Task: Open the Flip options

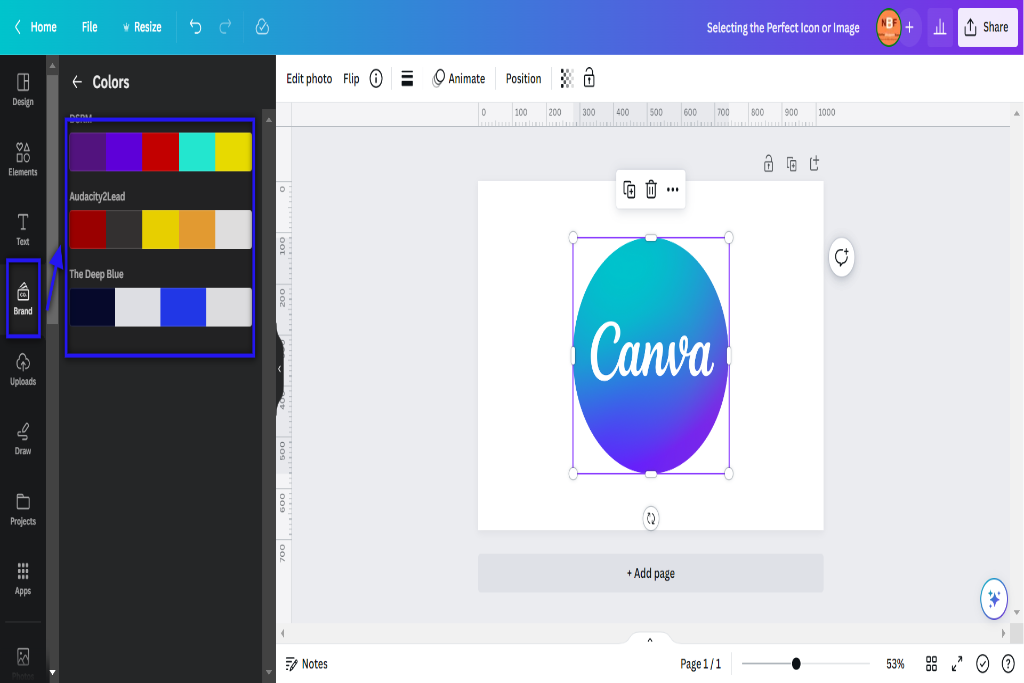Action: 351,78
